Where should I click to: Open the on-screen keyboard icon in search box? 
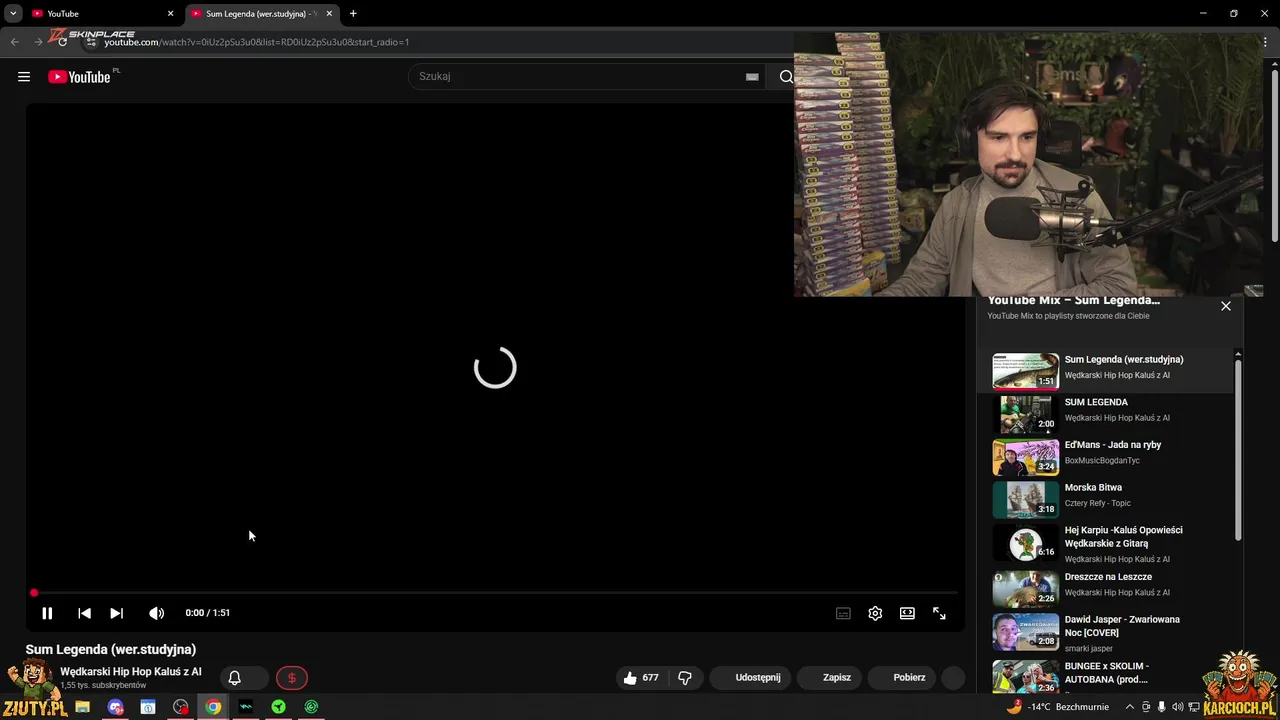click(x=752, y=77)
